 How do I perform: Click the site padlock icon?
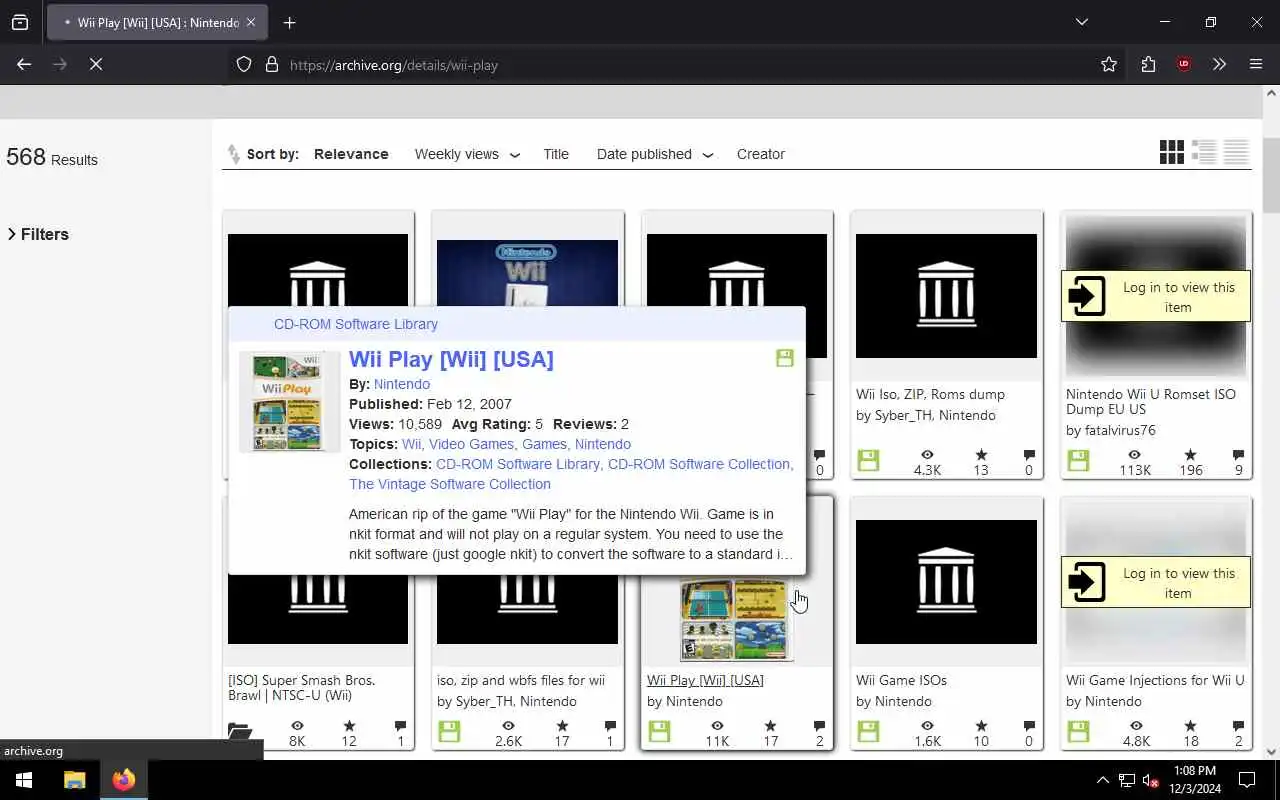271,65
